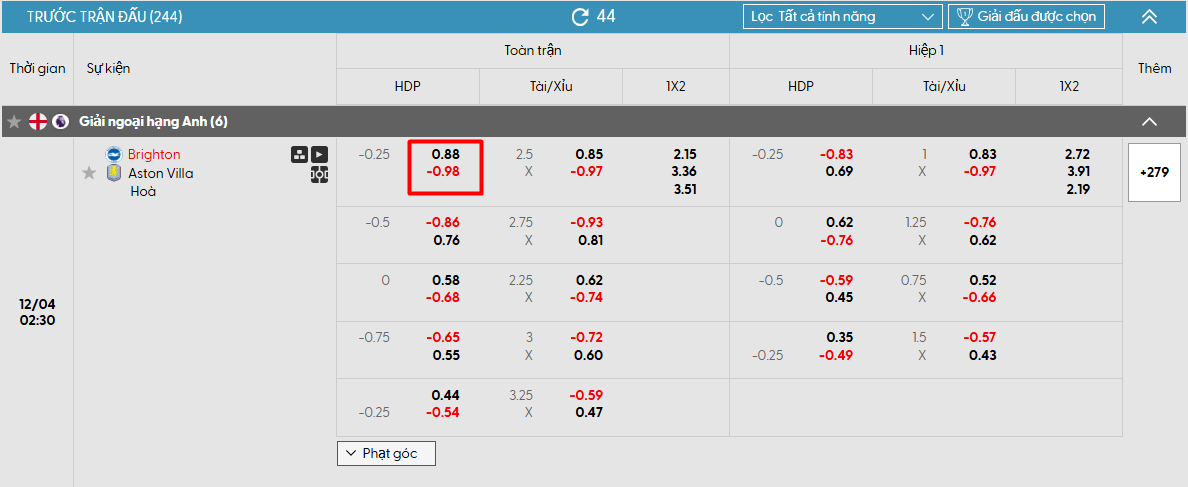The image size is (1188, 487).
Task: Click Giải đấu được chọn button
Action: (1026, 16)
